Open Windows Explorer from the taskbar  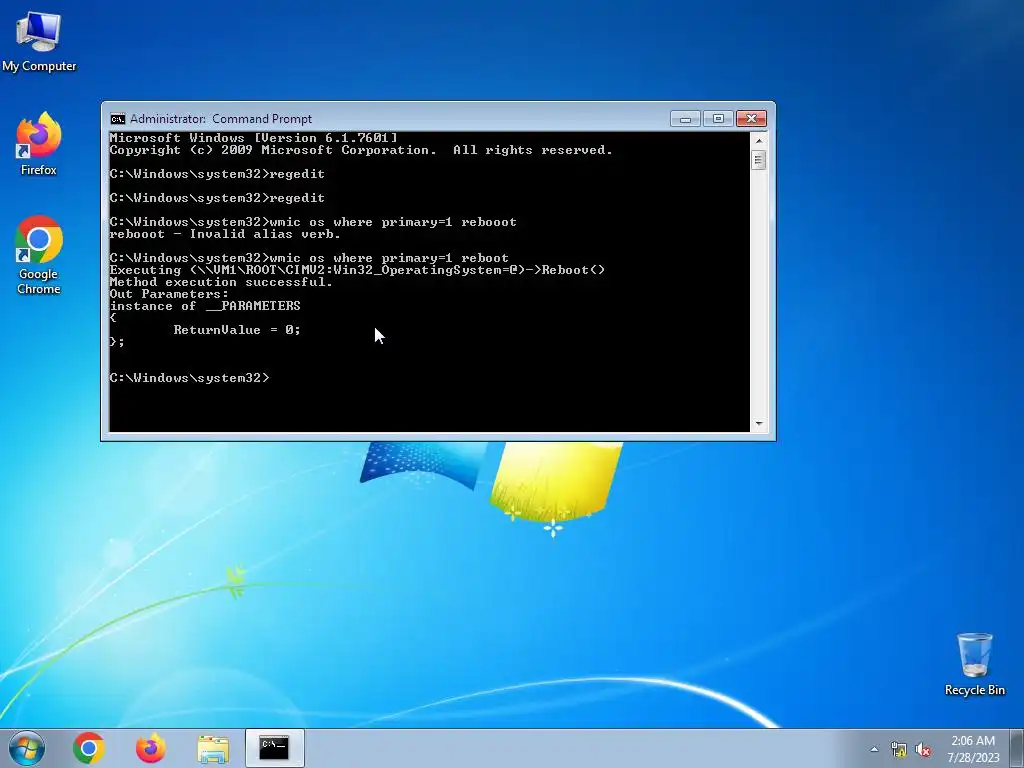click(x=213, y=748)
